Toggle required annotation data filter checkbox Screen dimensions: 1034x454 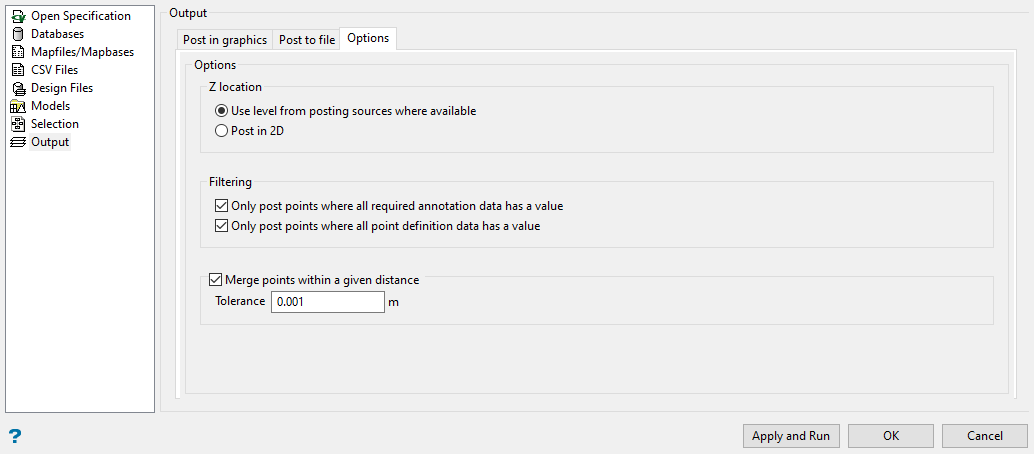221,206
